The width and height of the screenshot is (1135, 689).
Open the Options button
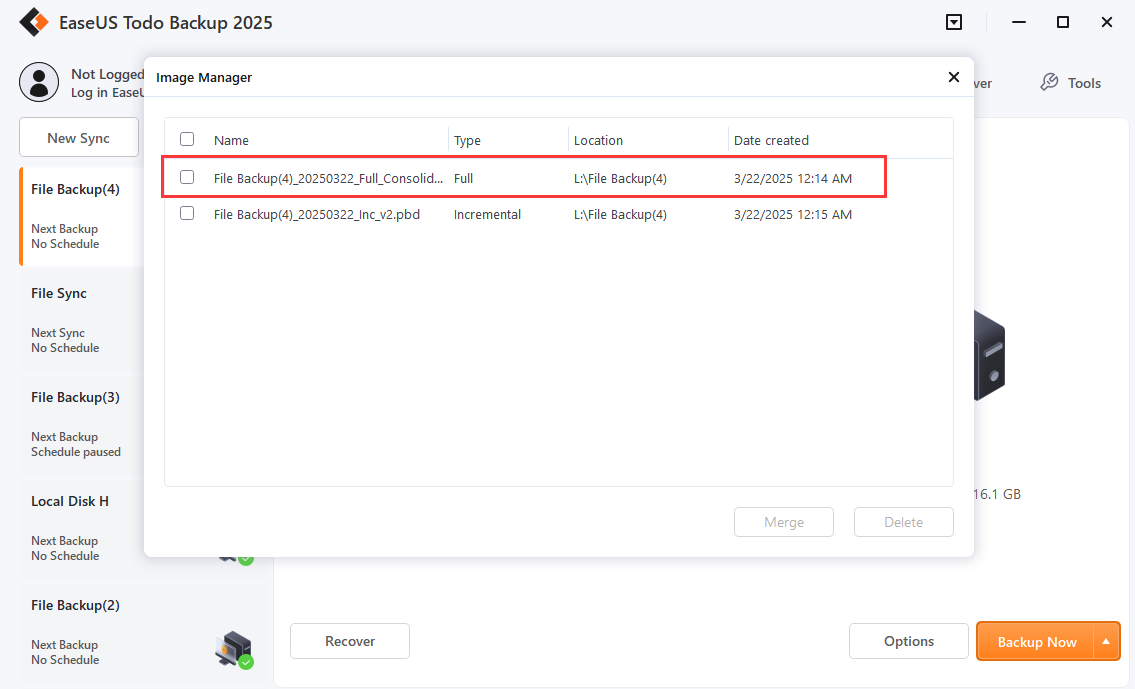pos(908,641)
